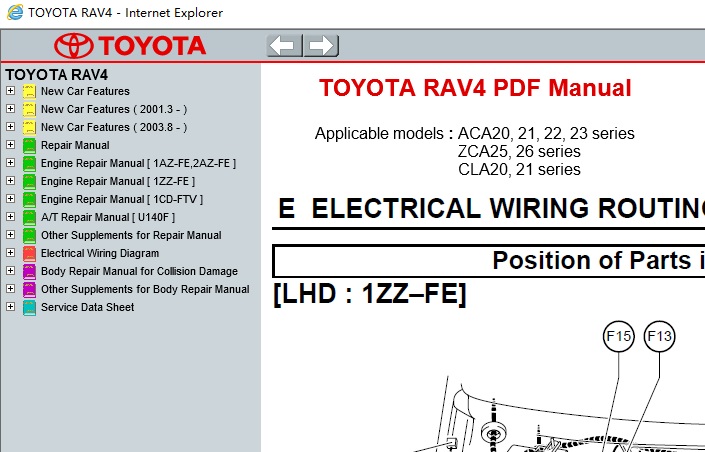The width and height of the screenshot is (705, 452).
Task: Select Engine Repair Manual [ 1CD-FTV ]
Action: (x=122, y=199)
